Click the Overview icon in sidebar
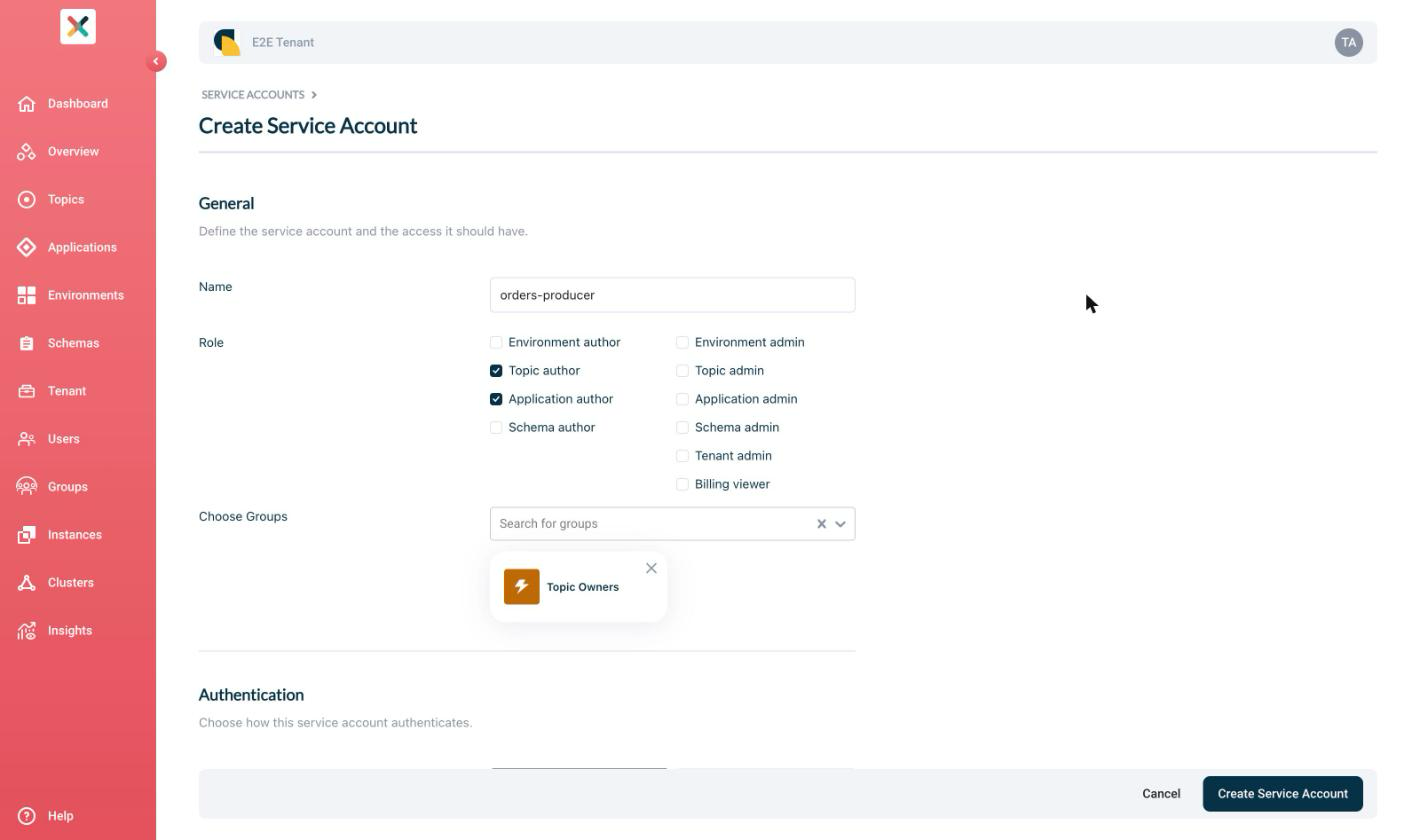 coord(27,152)
